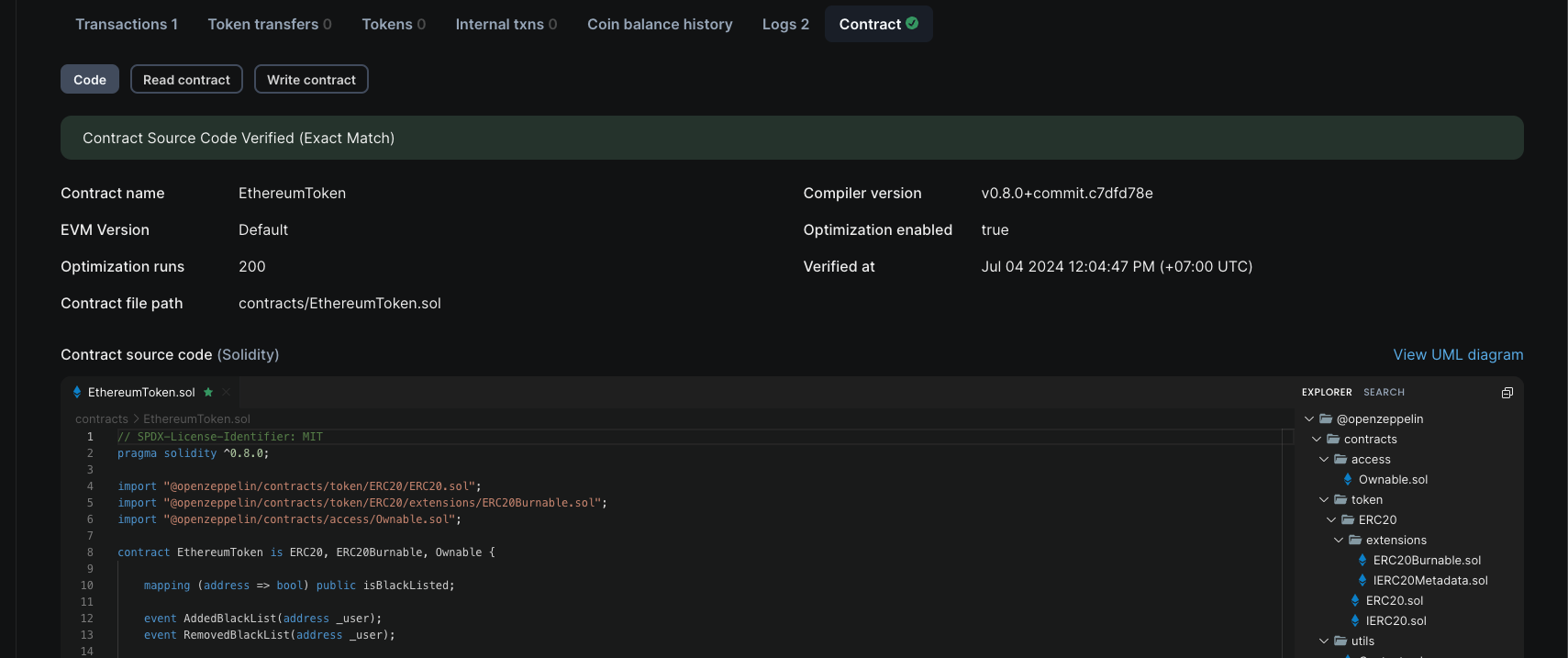This screenshot has height=658, width=1568.
Task: Click the ERC20Burnable.sol file icon
Action: pyautogui.click(x=1362, y=560)
